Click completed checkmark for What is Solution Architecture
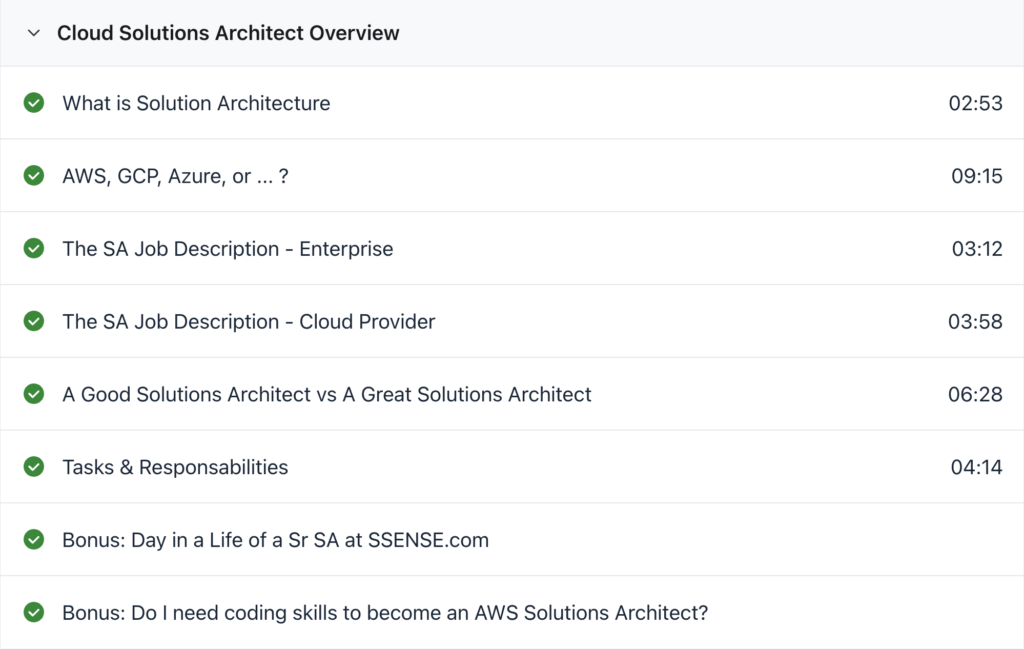The width and height of the screenshot is (1024, 649). click(x=34, y=103)
